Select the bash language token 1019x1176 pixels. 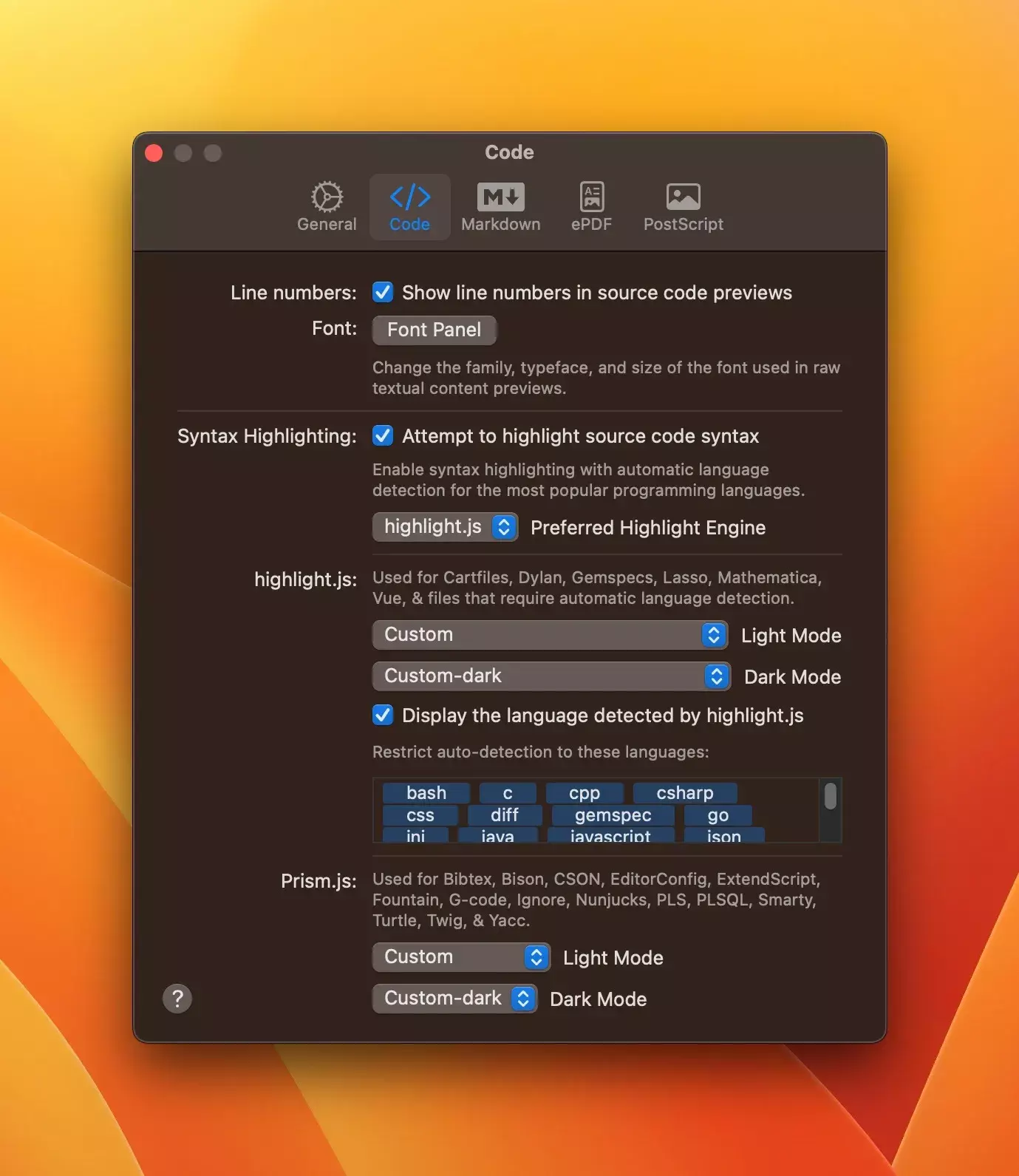[x=426, y=793]
